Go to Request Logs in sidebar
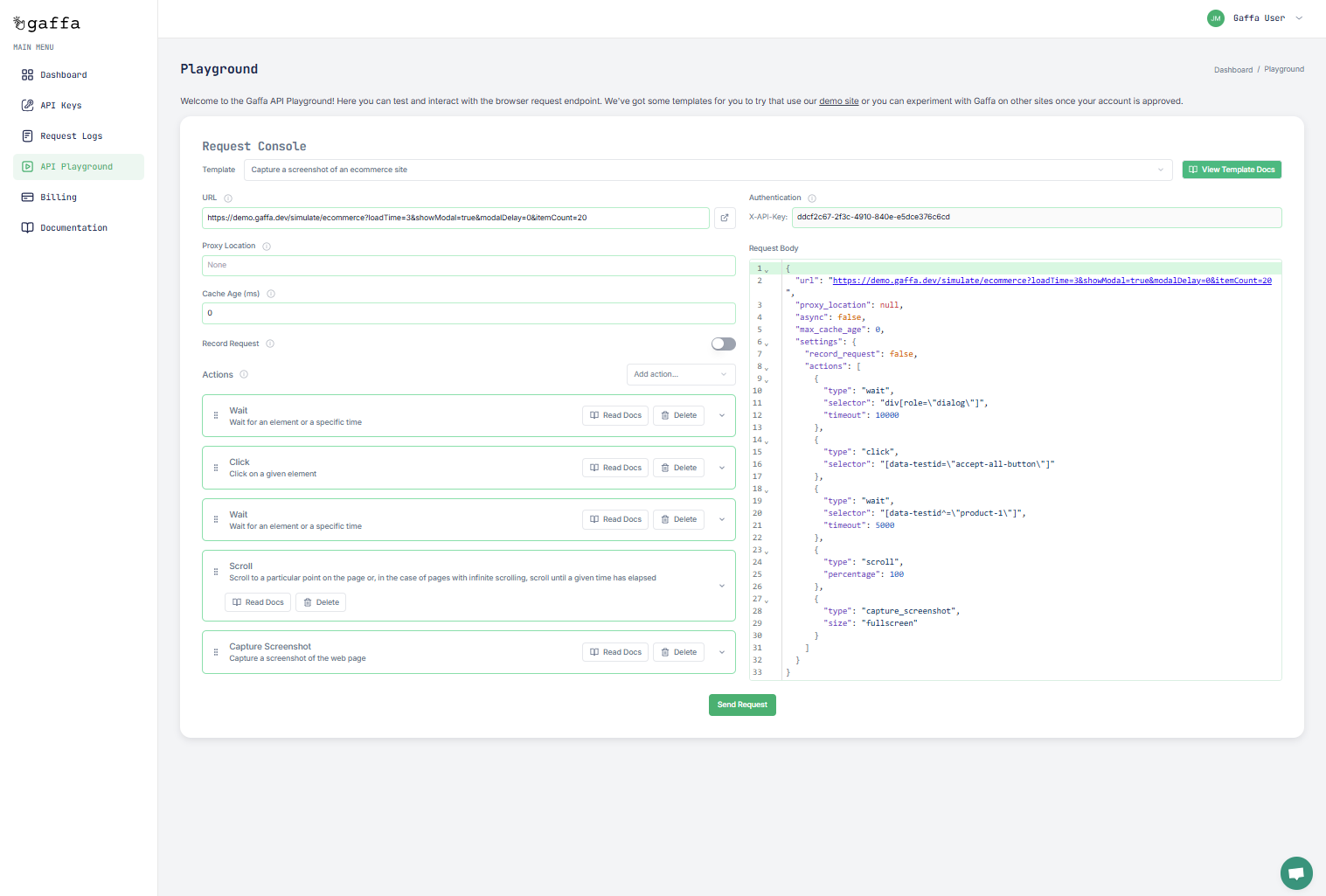 pos(71,136)
